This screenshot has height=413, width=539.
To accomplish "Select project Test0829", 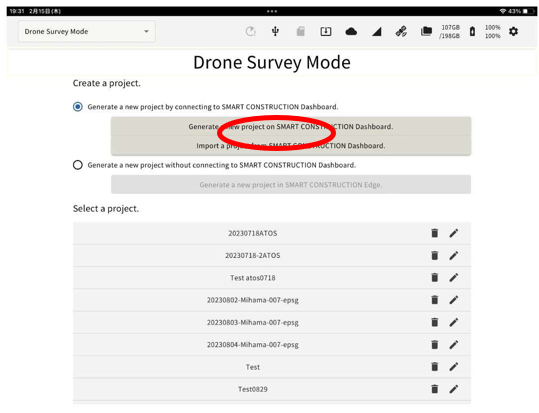I will pyautogui.click(x=253, y=389).
